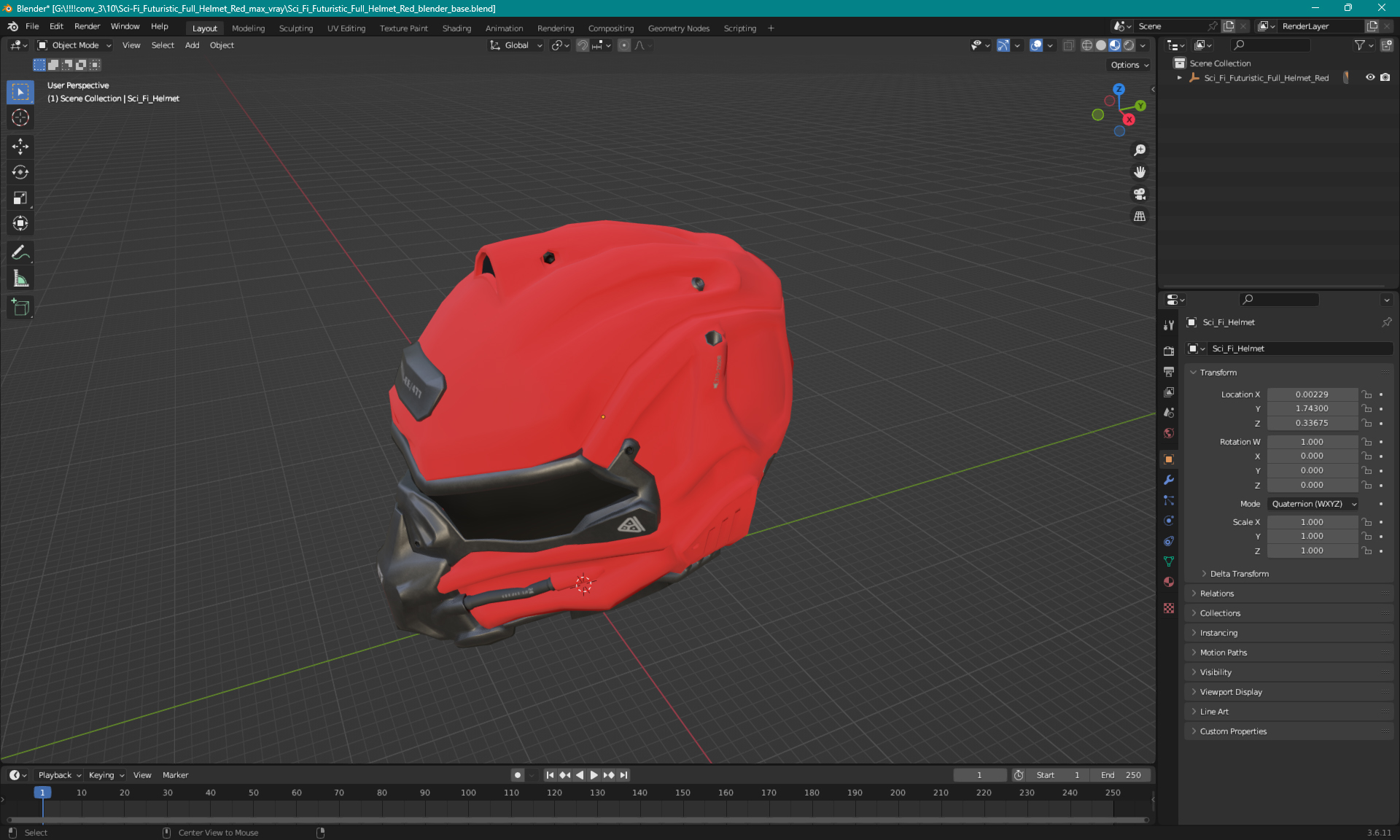Click the Modeling workspace tab
1400x840 pixels.
[x=248, y=27]
